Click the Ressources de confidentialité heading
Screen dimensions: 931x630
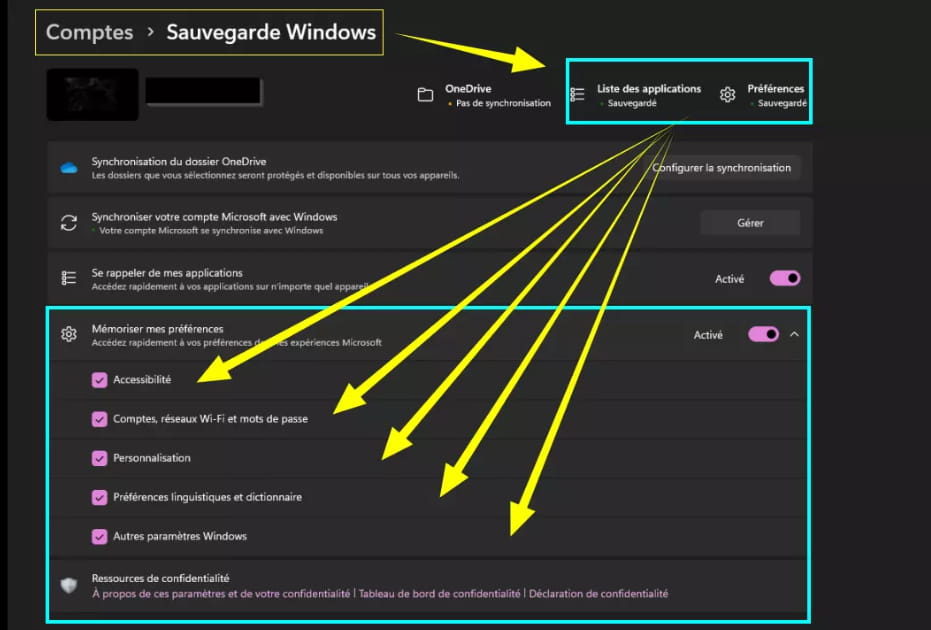pyautogui.click(x=160, y=578)
